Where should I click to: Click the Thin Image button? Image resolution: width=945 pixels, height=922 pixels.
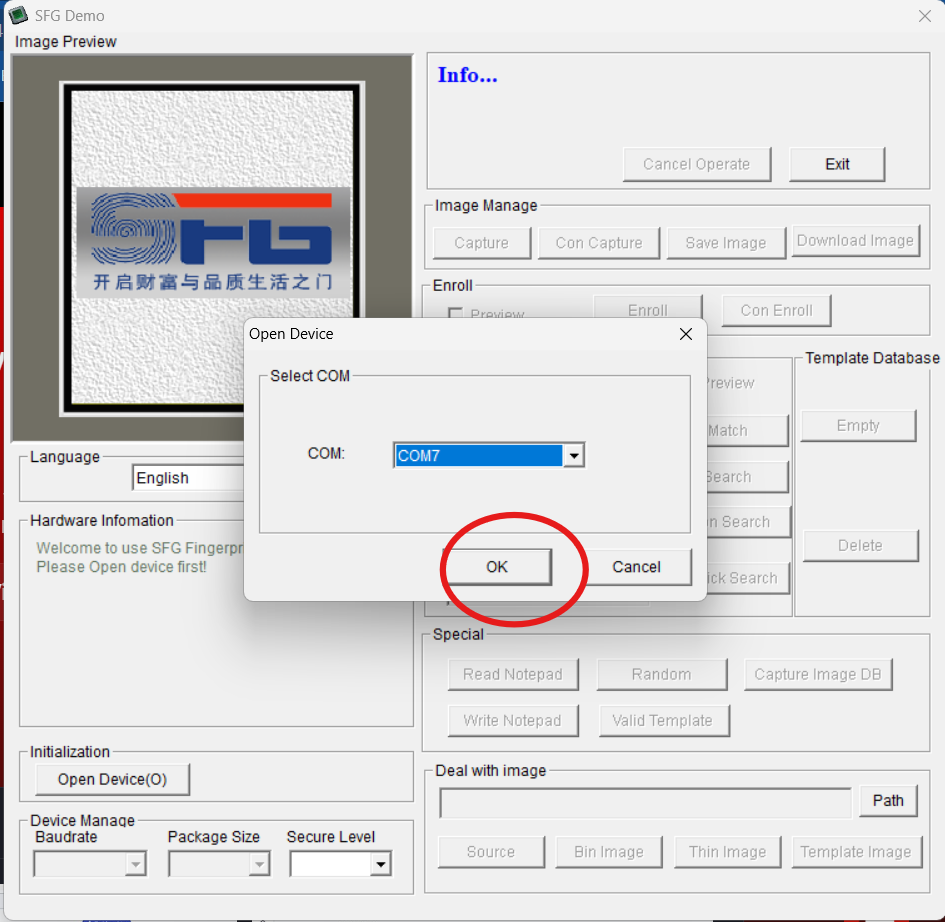tap(727, 851)
